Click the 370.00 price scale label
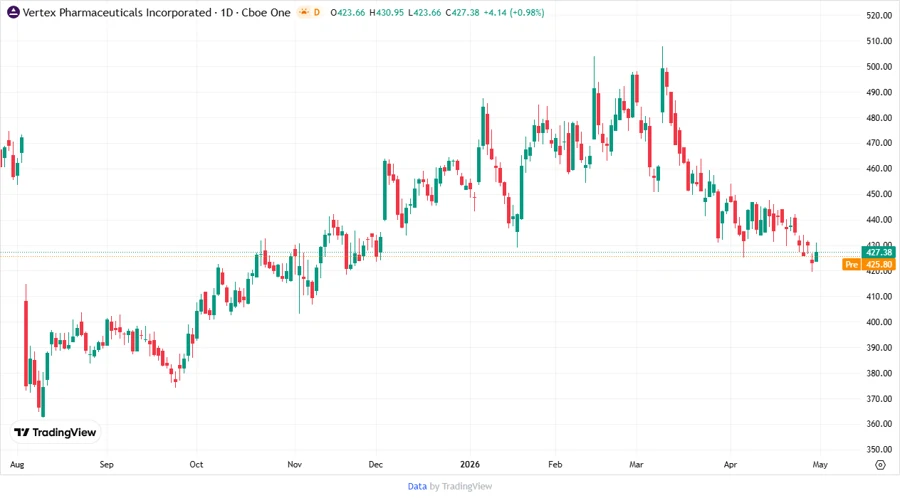This screenshot has height=498, width=900. [879, 398]
